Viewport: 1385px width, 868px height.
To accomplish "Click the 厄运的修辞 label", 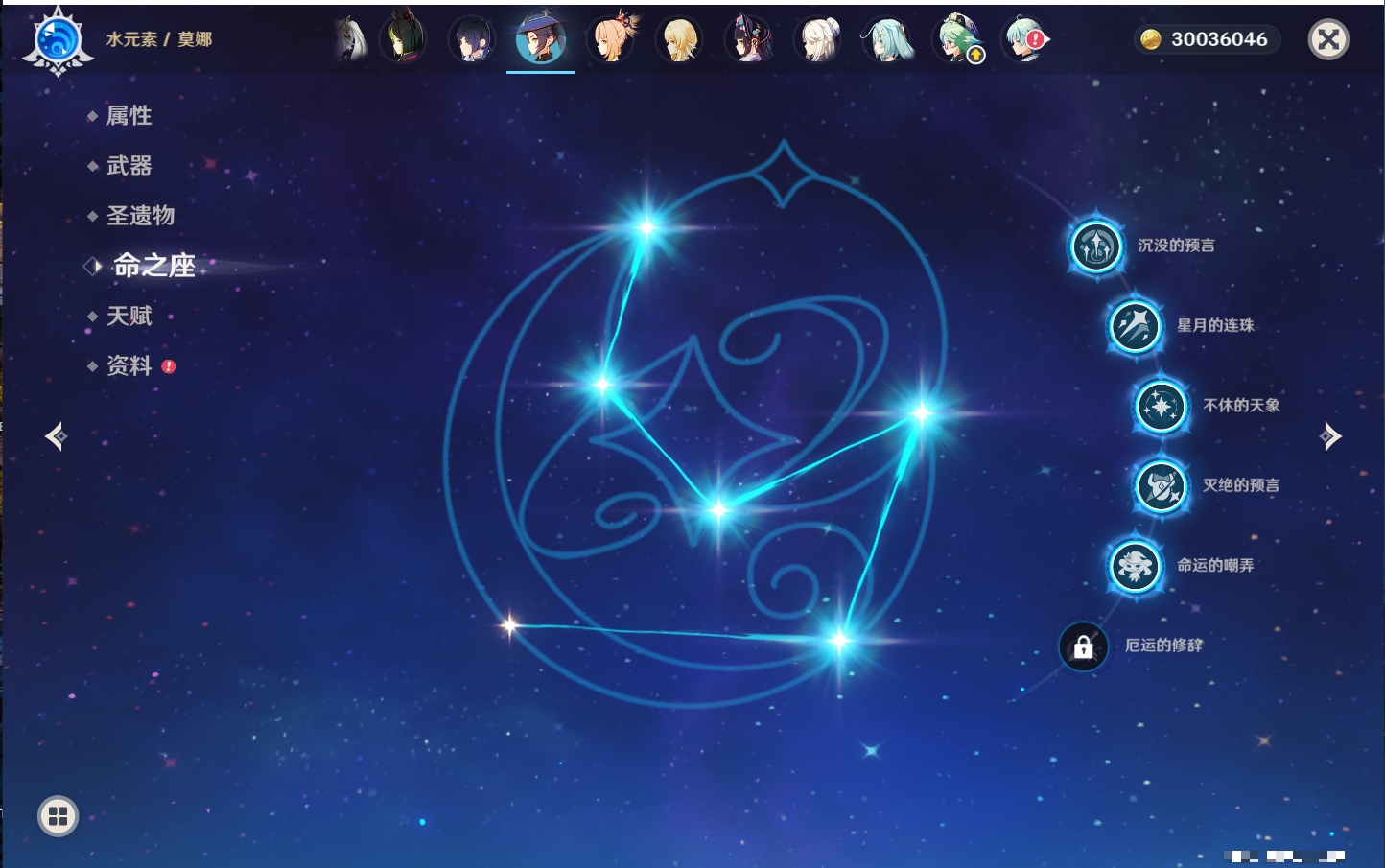I will click(1163, 645).
